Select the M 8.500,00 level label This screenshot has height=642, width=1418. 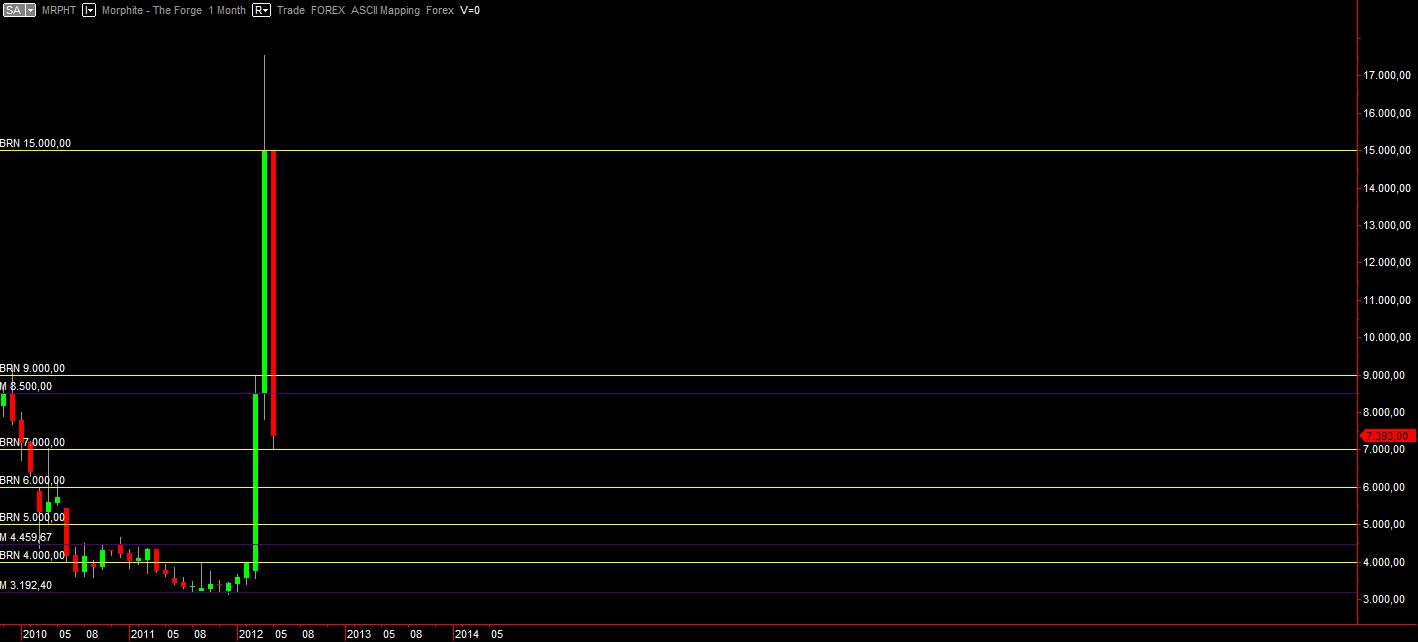27,386
